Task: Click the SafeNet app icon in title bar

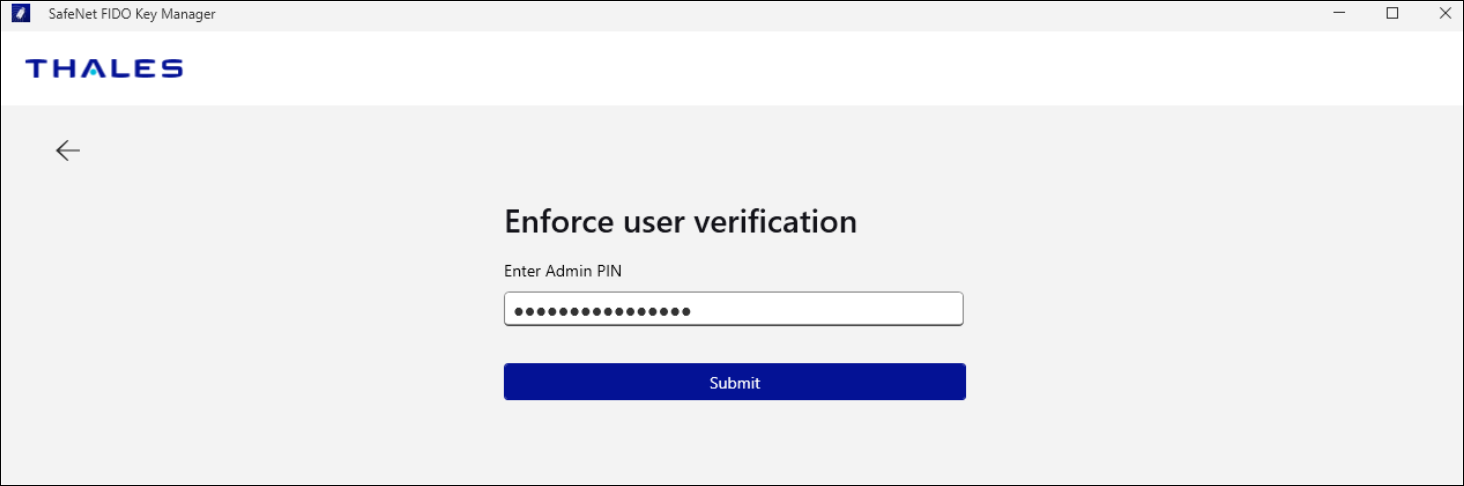Action: pyautogui.click(x=20, y=14)
